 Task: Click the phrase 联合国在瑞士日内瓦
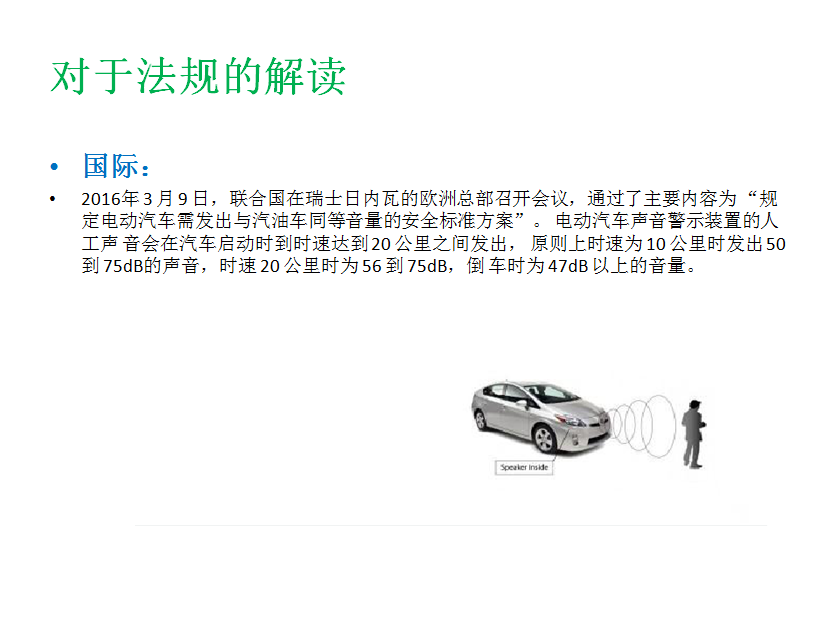click(x=314, y=199)
